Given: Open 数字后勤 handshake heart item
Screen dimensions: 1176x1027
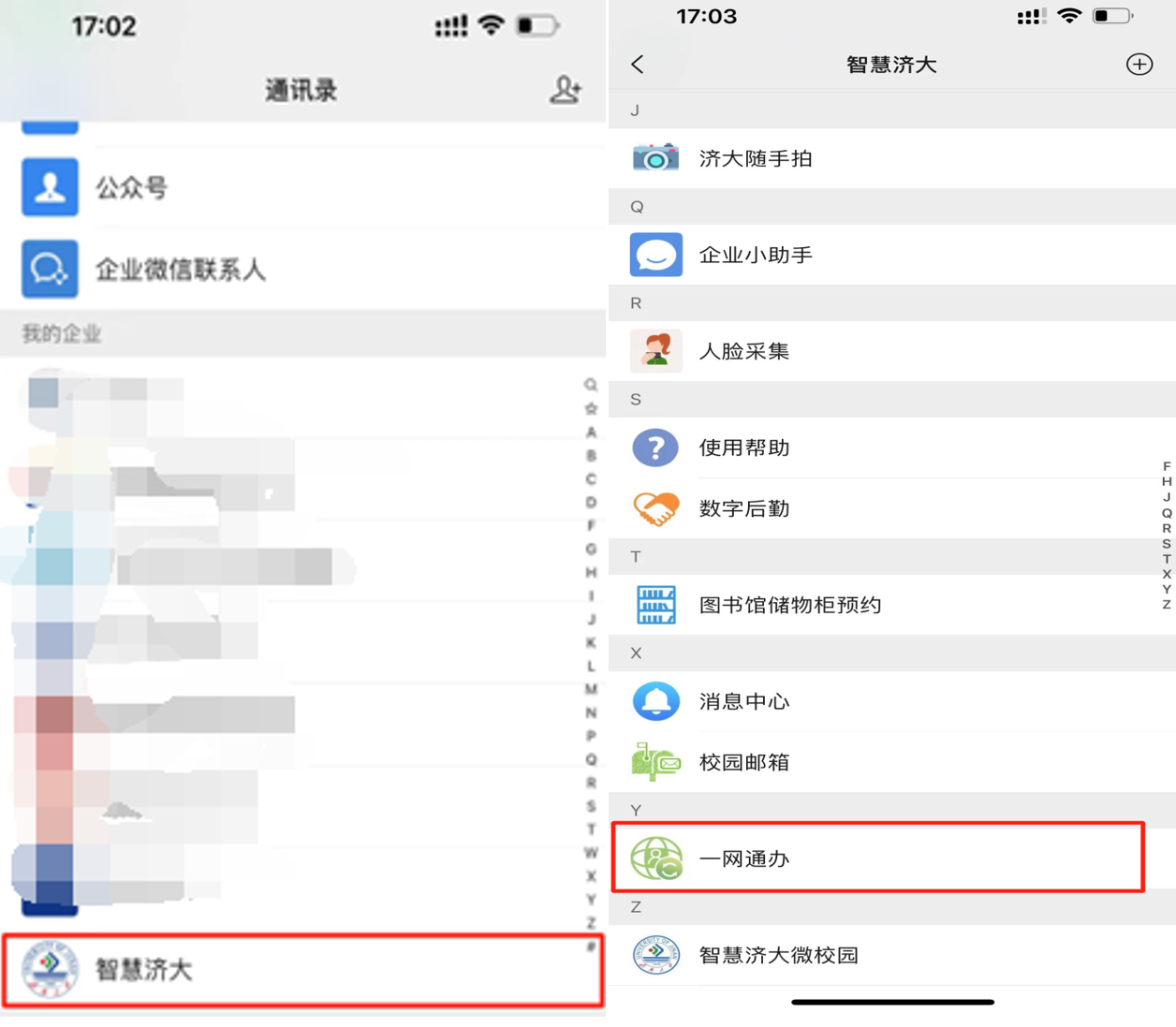Looking at the screenshot, I should coord(892,508).
